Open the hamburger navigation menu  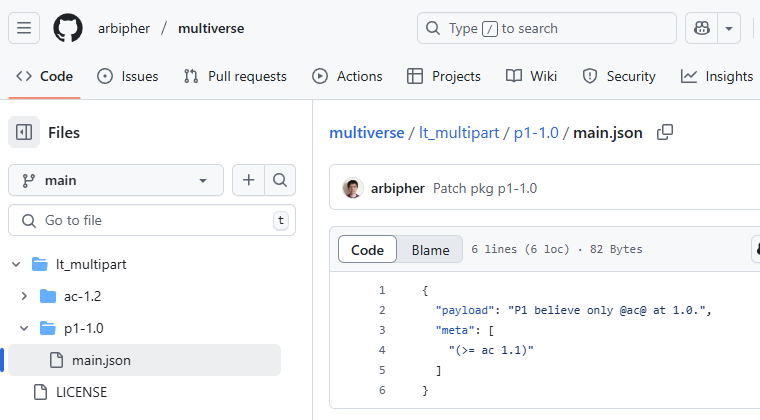point(25,28)
